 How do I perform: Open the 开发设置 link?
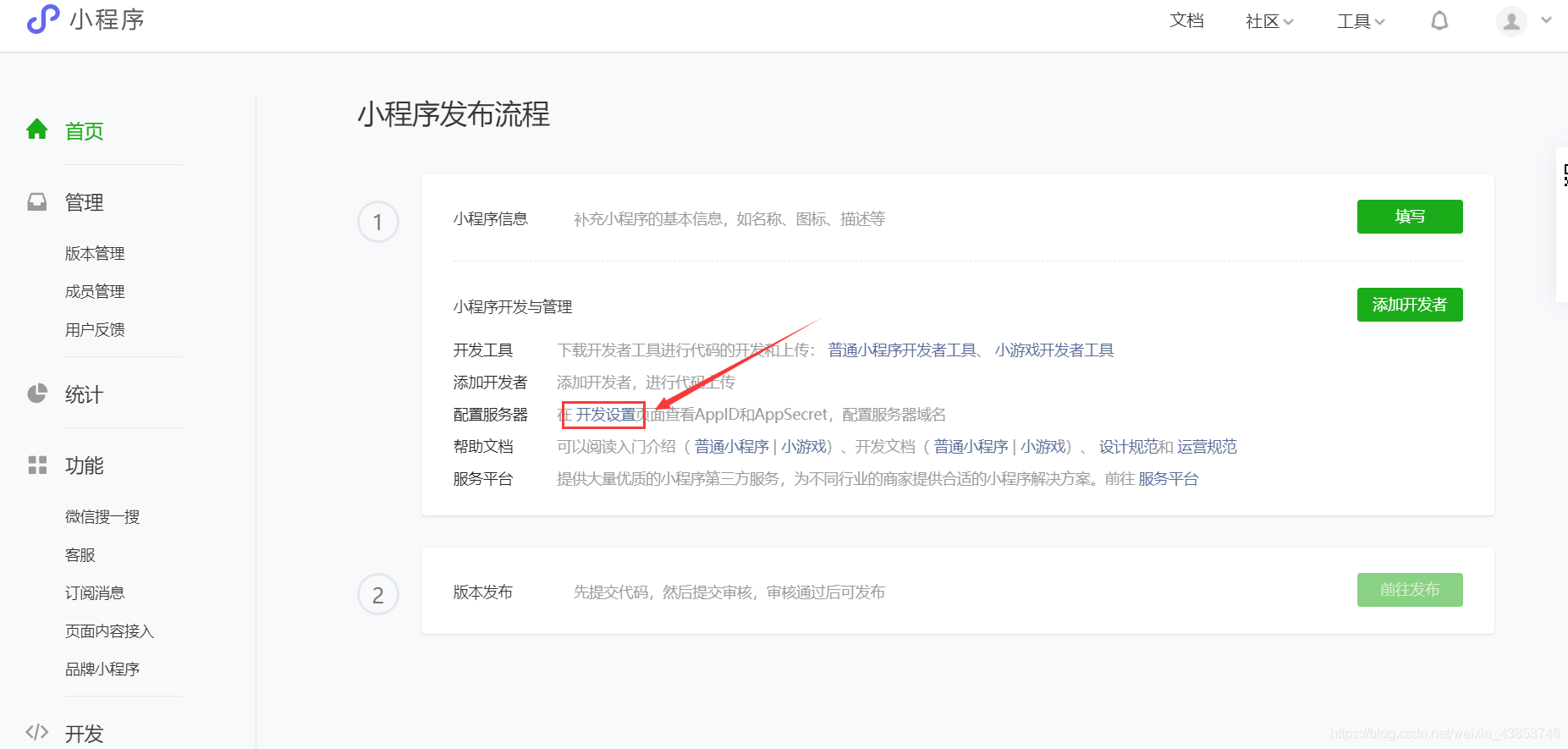point(606,415)
